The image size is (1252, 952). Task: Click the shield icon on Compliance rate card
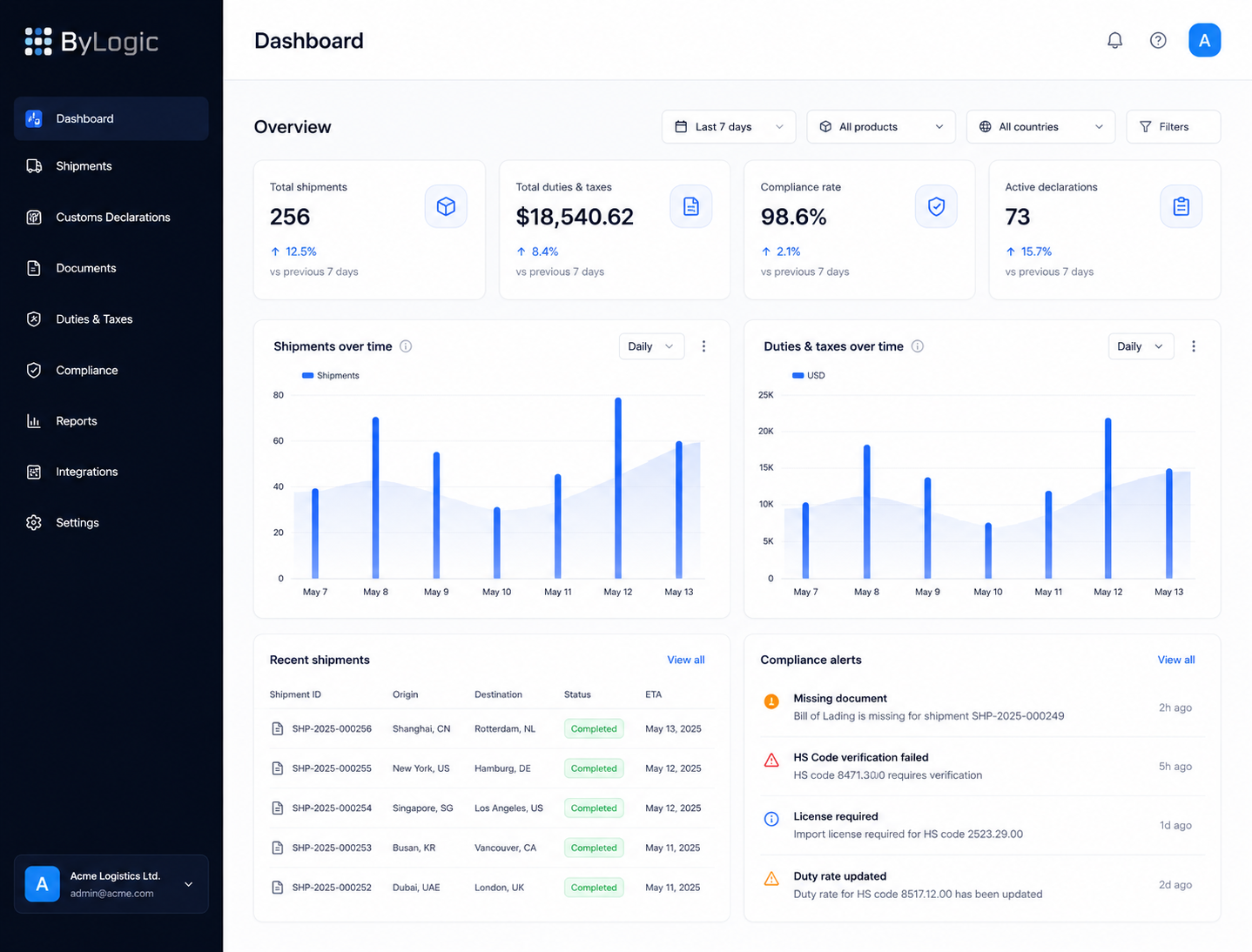click(936, 206)
